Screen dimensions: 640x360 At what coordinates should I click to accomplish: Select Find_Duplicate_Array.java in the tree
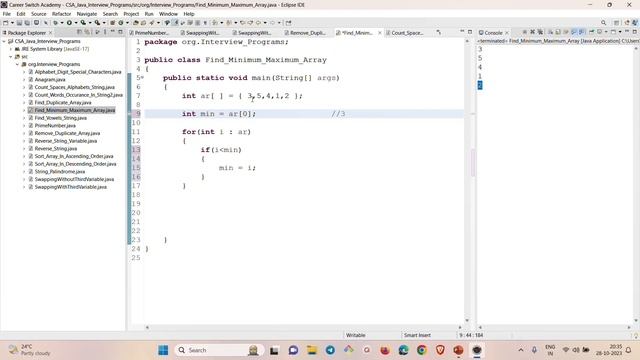[62, 102]
